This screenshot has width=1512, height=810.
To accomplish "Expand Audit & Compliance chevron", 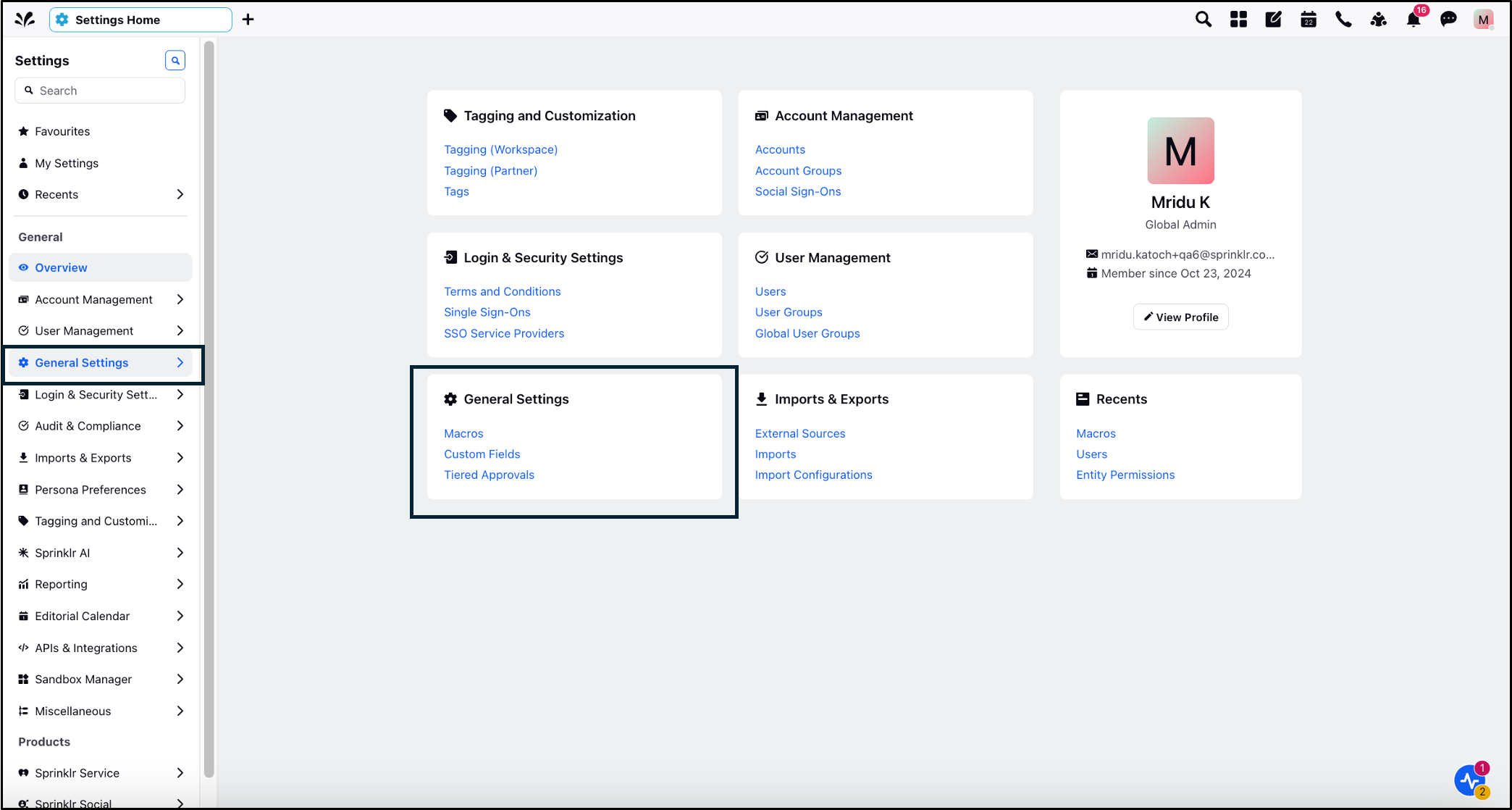I will 180,426.
